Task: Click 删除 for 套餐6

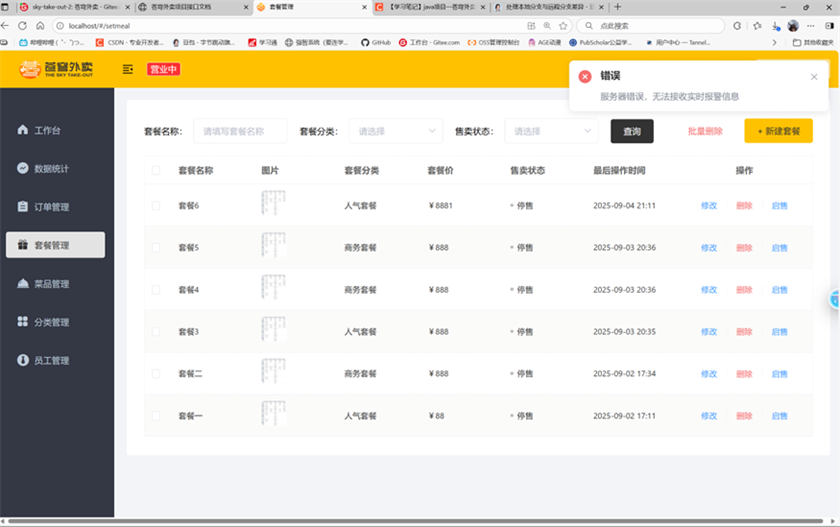Action: coord(744,206)
